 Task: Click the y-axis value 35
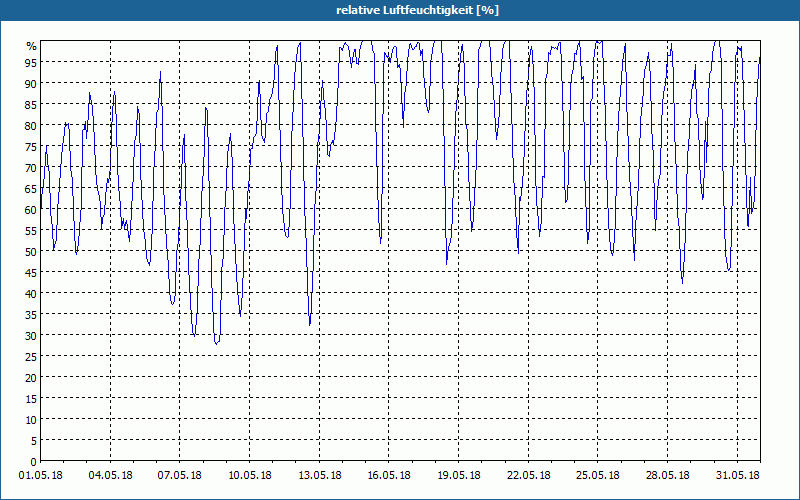31,314
